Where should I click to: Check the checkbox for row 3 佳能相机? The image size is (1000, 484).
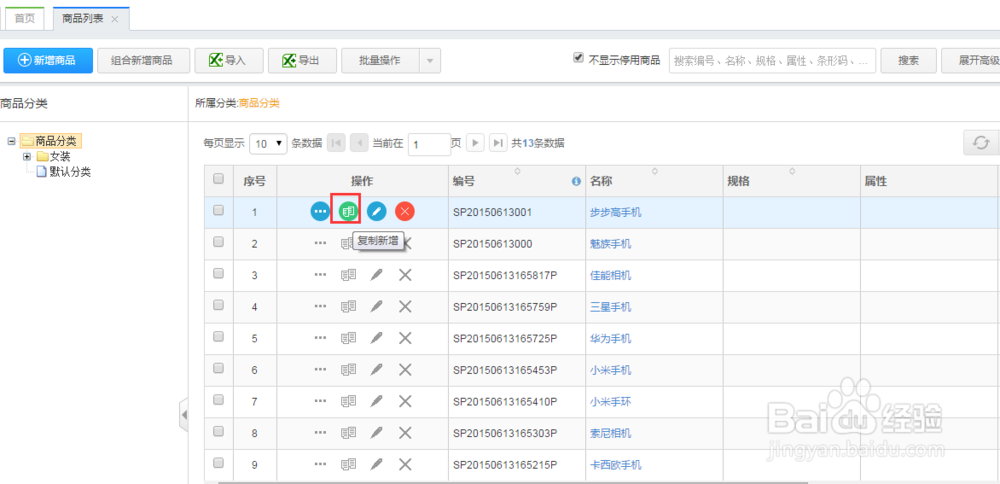tap(218, 273)
